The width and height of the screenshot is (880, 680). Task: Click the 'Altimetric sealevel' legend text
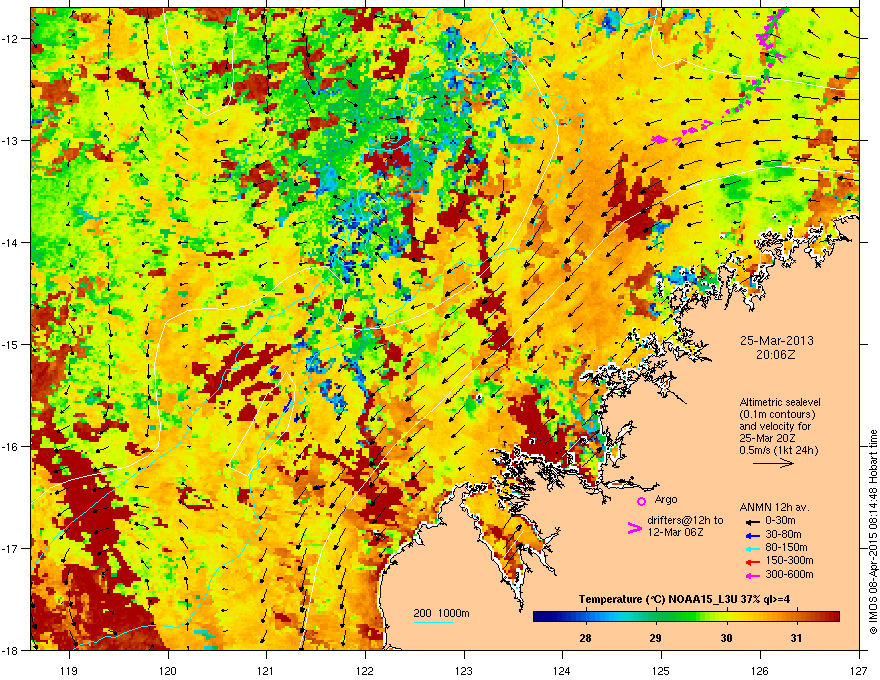coord(780,402)
